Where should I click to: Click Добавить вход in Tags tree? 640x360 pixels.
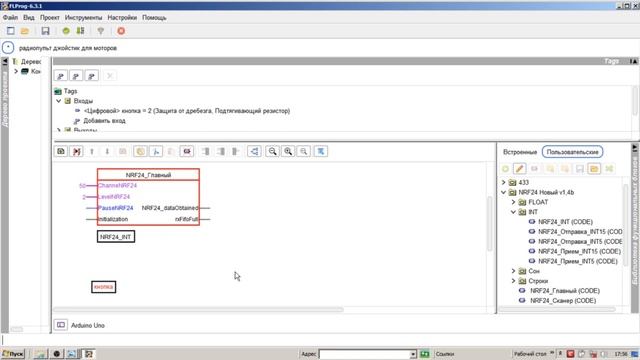[x=104, y=121]
